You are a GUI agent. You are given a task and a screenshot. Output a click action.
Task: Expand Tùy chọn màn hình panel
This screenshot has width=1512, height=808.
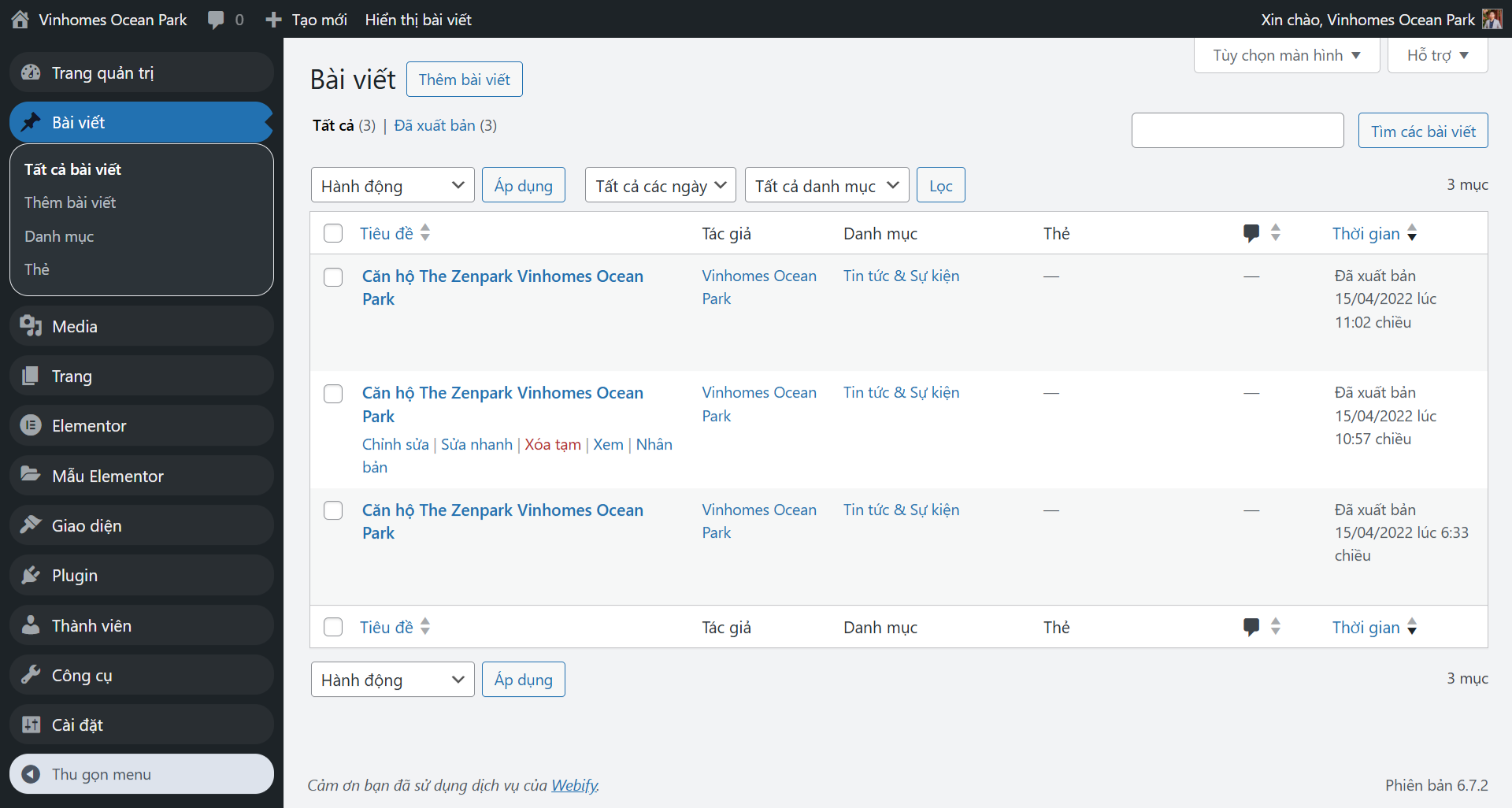(1287, 55)
